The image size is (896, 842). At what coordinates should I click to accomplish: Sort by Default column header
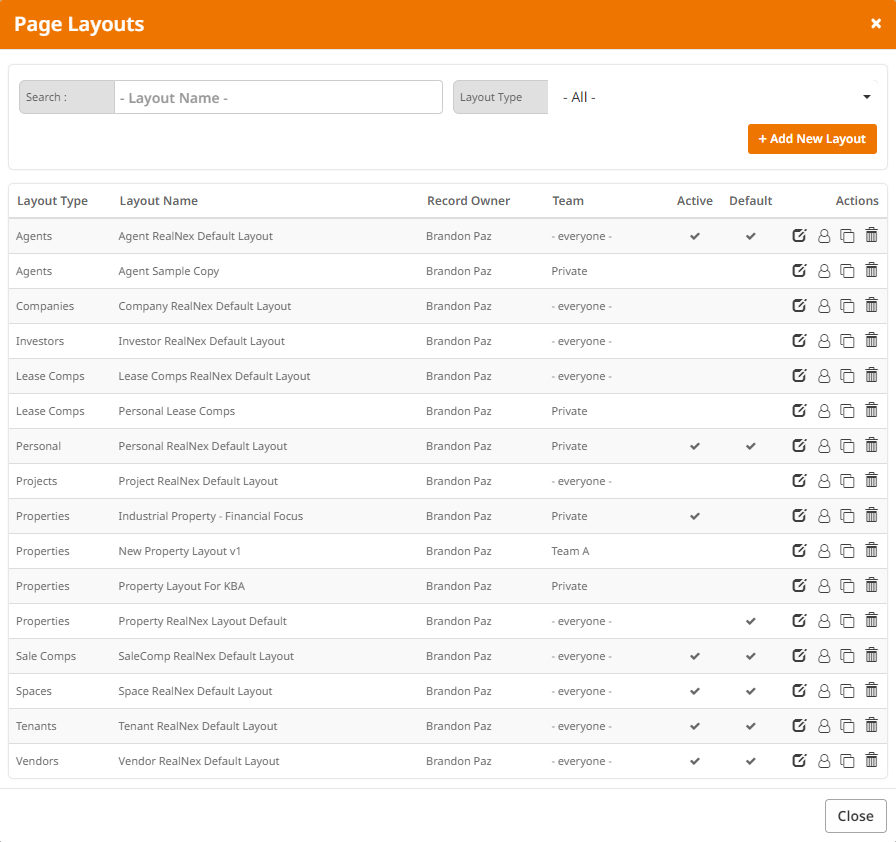pyautogui.click(x=751, y=201)
